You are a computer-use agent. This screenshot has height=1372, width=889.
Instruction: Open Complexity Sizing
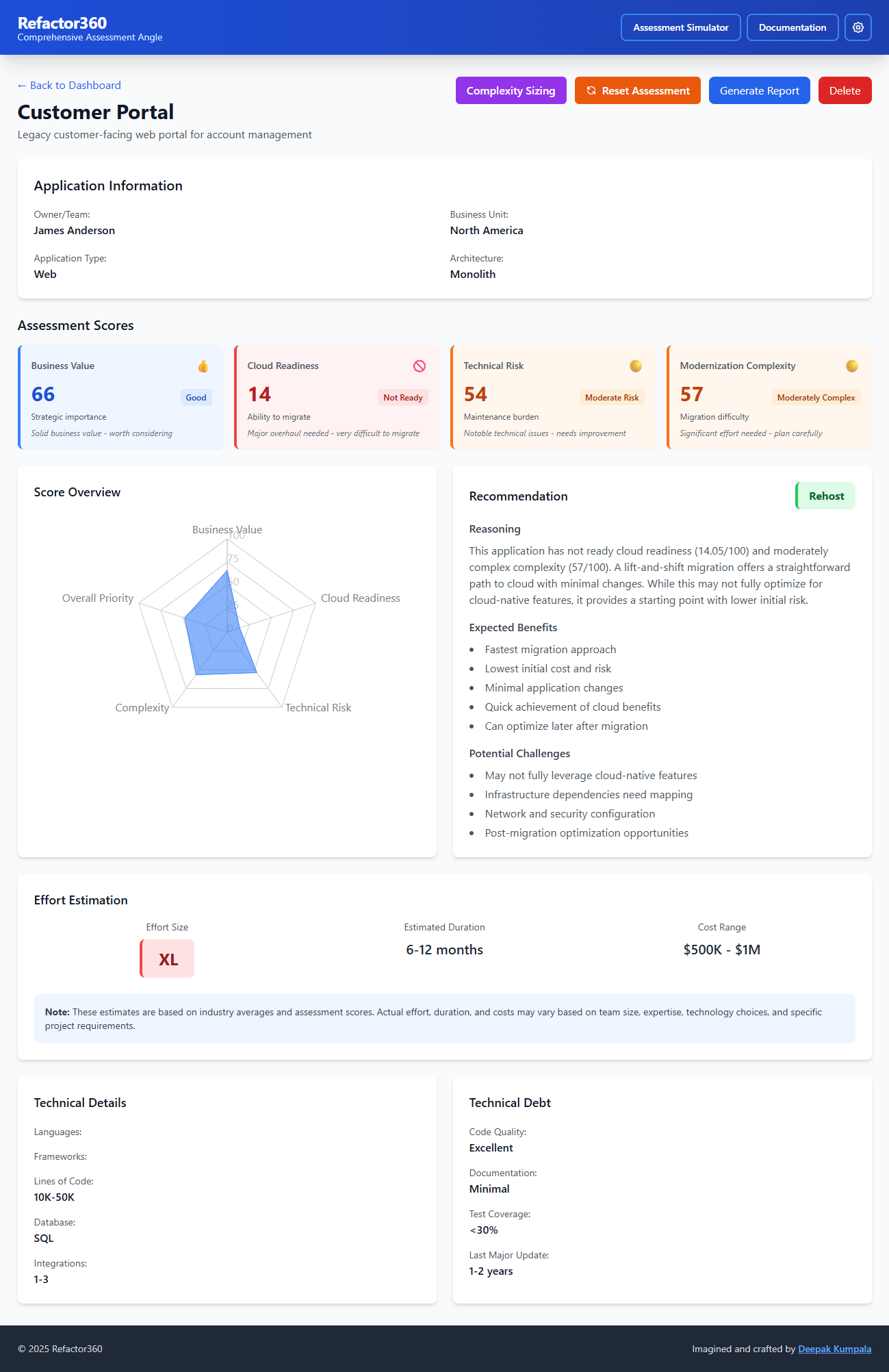tap(511, 90)
